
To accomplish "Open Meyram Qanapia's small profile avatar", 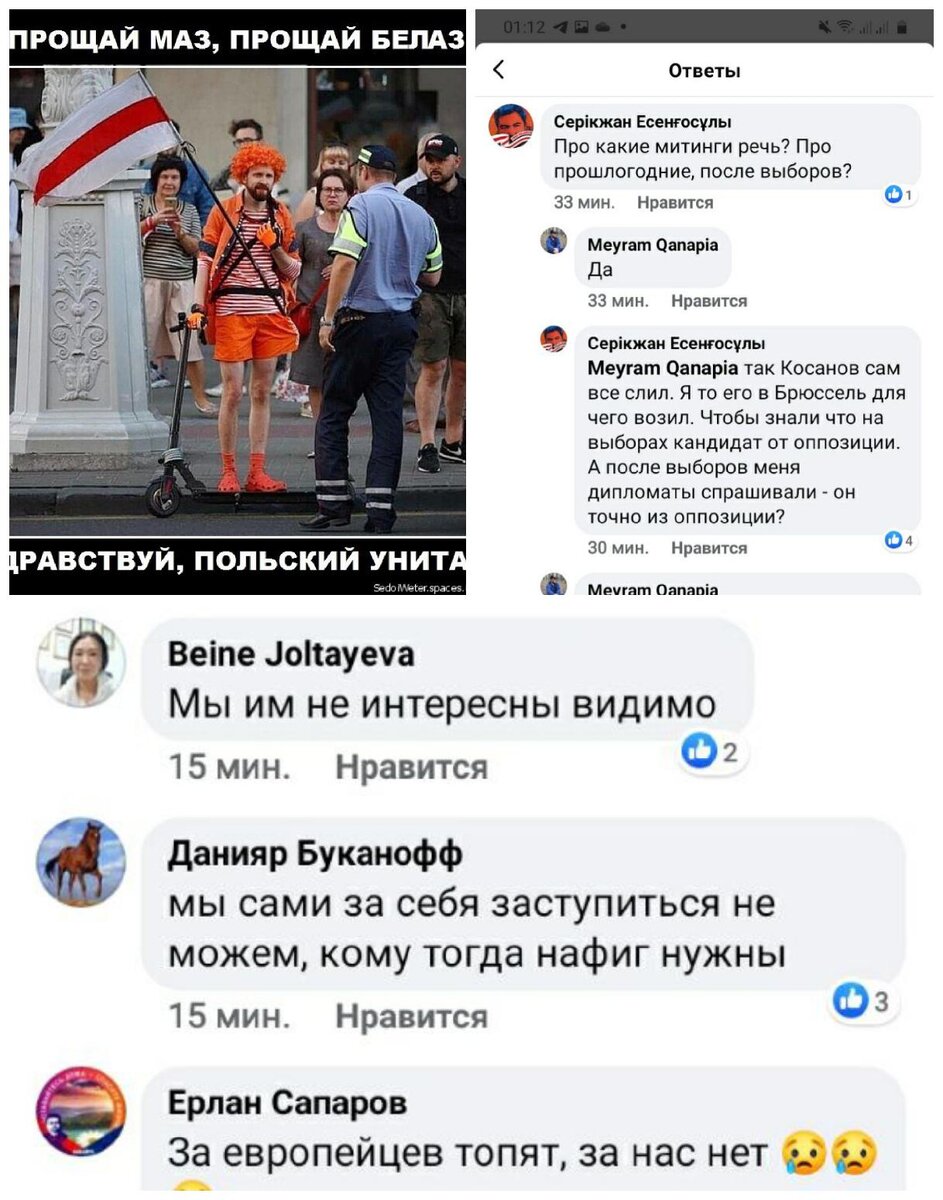I will click(x=553, y=241).
